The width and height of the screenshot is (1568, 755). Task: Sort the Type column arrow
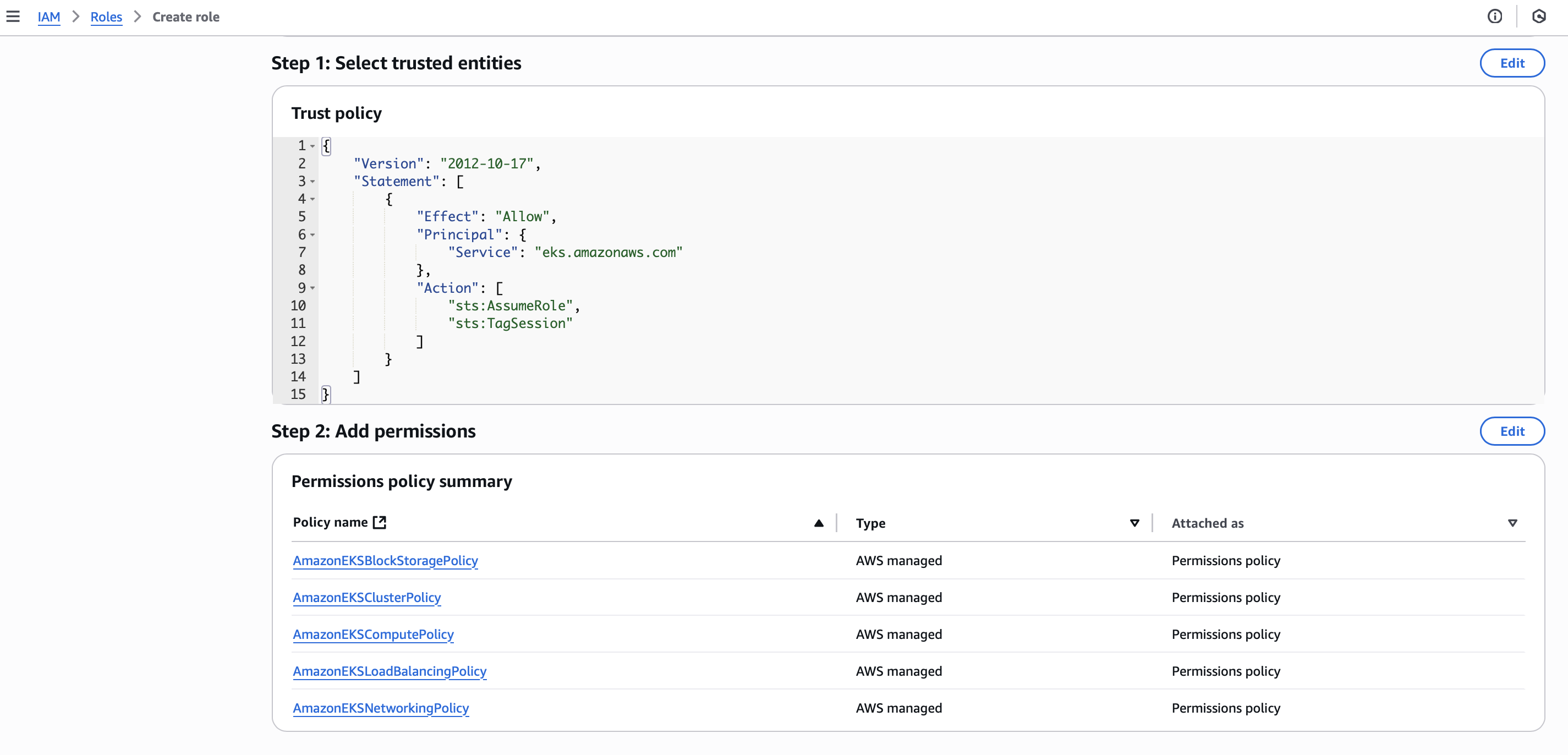click(1134, 523)
